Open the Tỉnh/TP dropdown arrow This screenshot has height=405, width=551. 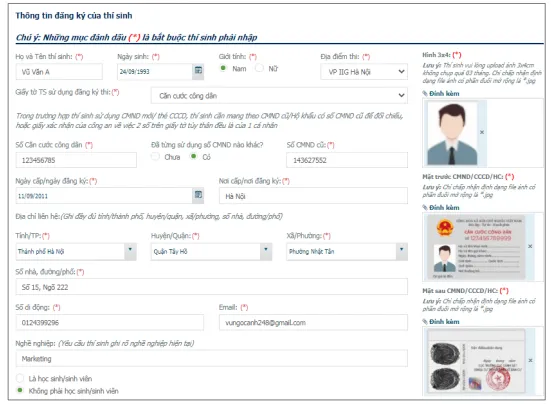130,251
